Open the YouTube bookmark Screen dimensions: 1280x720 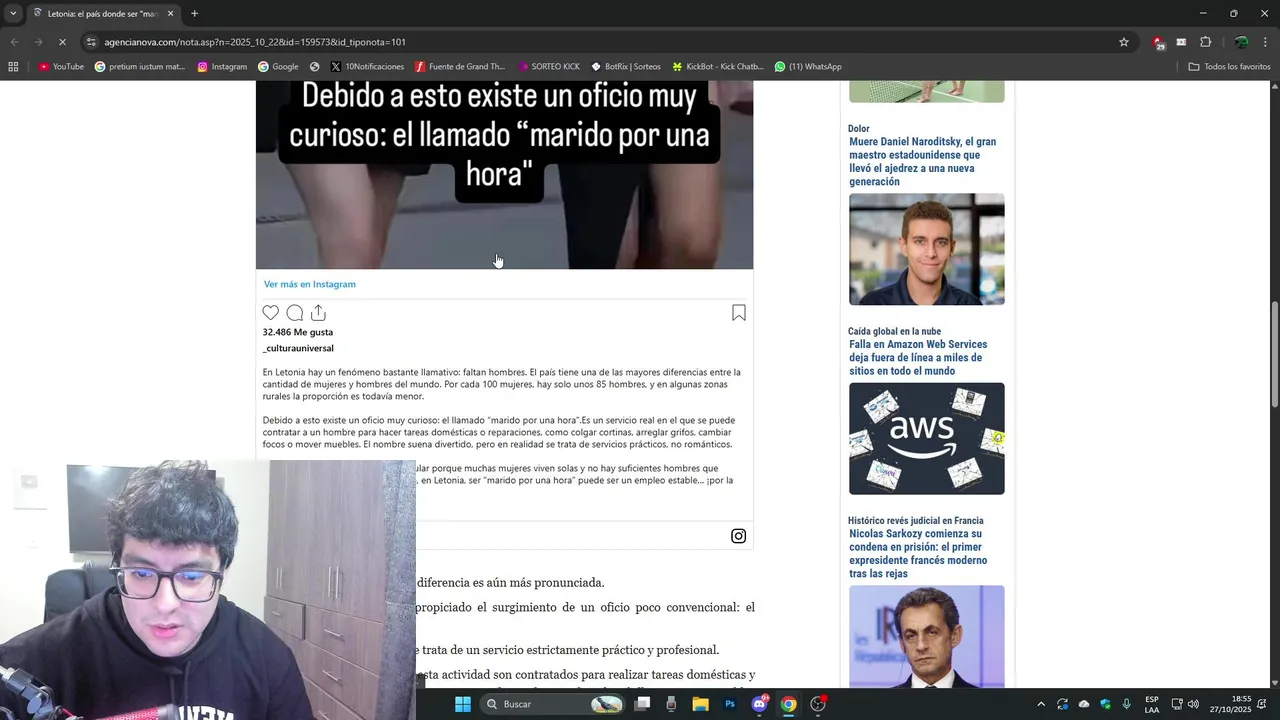pyautogui.click(x=61, y=67)
